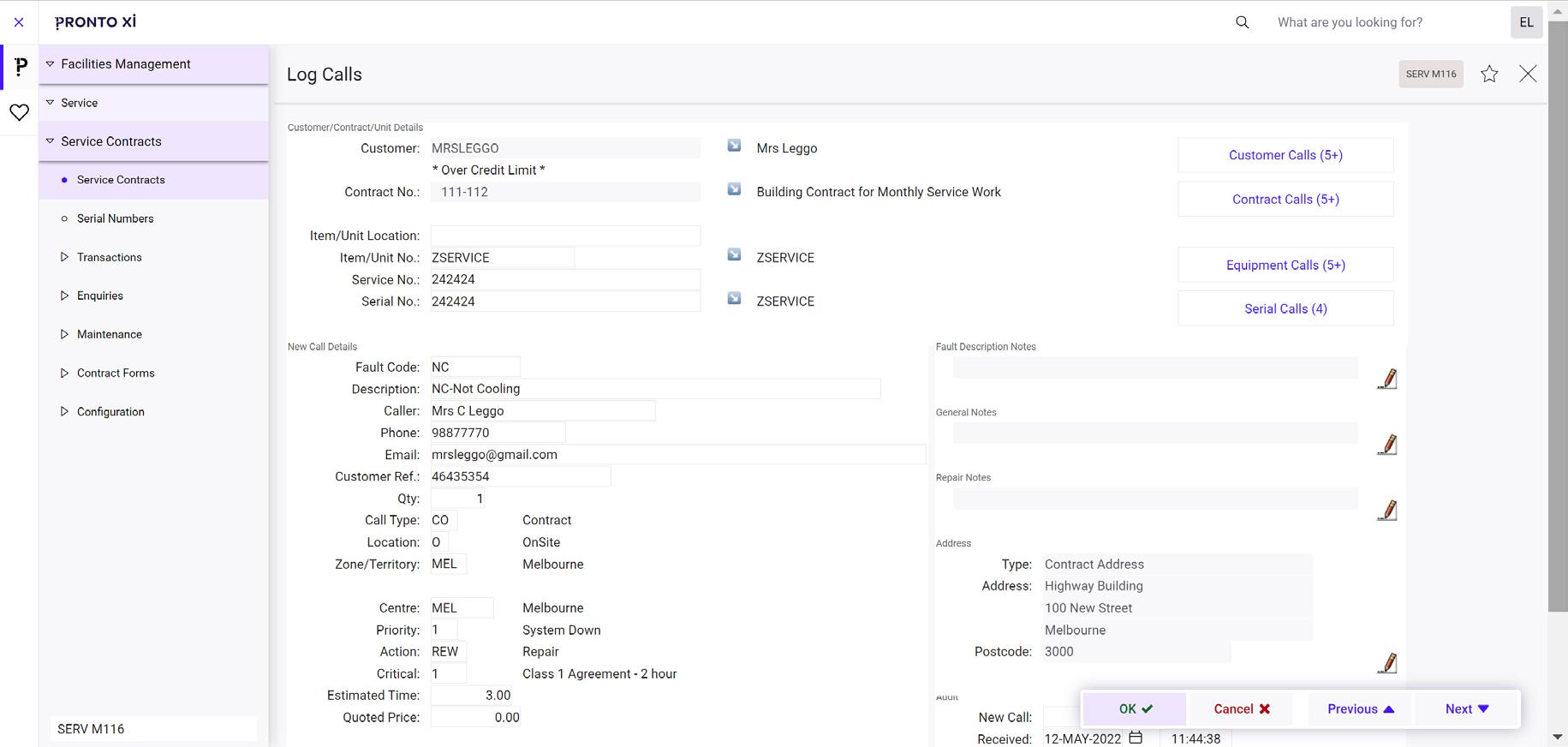1568x747 pixels.
Task: Click the Fault Description Notes text area
Action: click(x=1155, y=368)
